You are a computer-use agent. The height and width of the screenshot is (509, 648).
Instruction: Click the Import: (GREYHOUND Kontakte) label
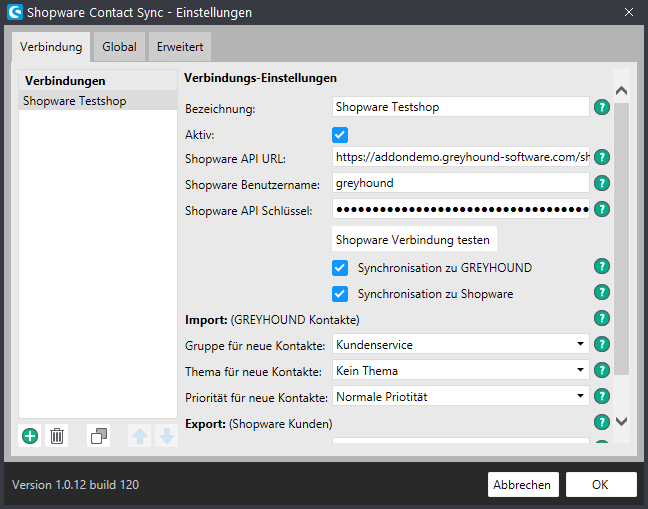coord(272,320)
